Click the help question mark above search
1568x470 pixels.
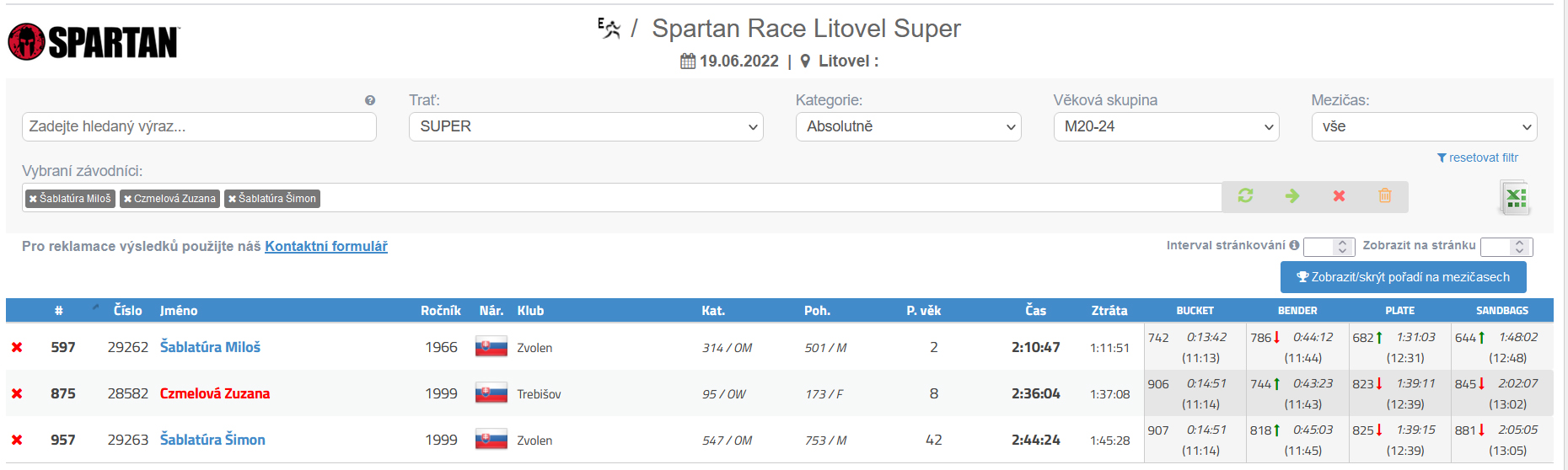pyautogui.click(x=369, y=100)
